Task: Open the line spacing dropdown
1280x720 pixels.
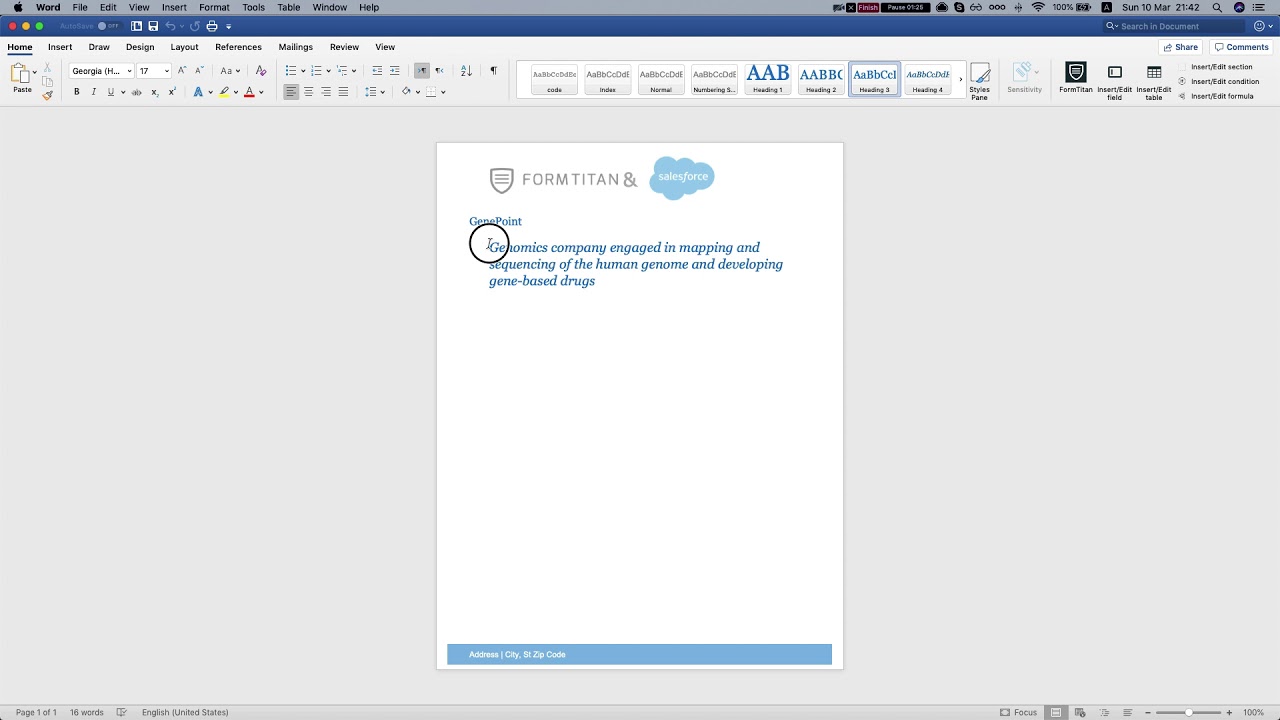Action: (375, 92)
